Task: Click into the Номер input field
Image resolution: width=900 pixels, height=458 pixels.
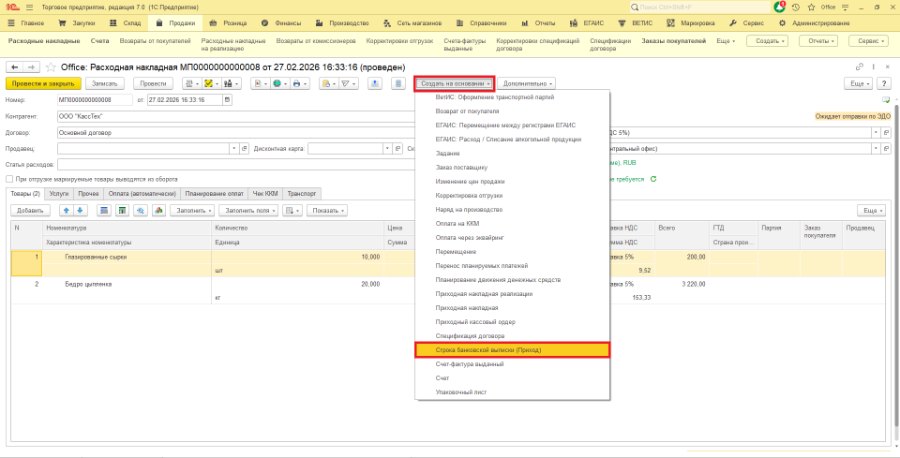Action: coord(95,99)
